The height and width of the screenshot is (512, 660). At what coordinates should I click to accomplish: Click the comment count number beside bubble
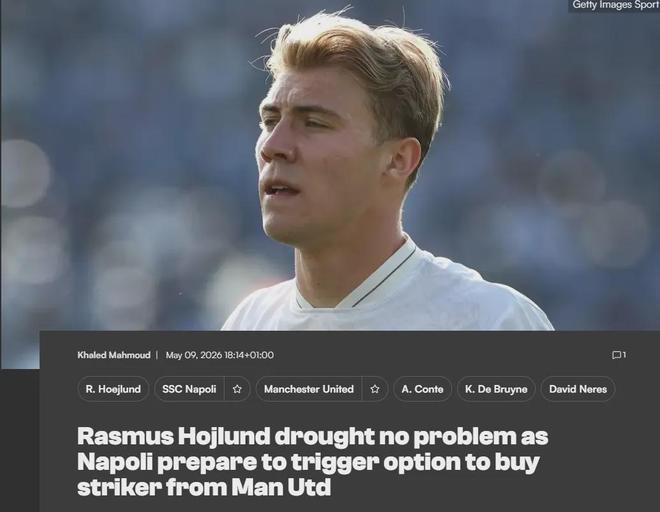[624, 355]
